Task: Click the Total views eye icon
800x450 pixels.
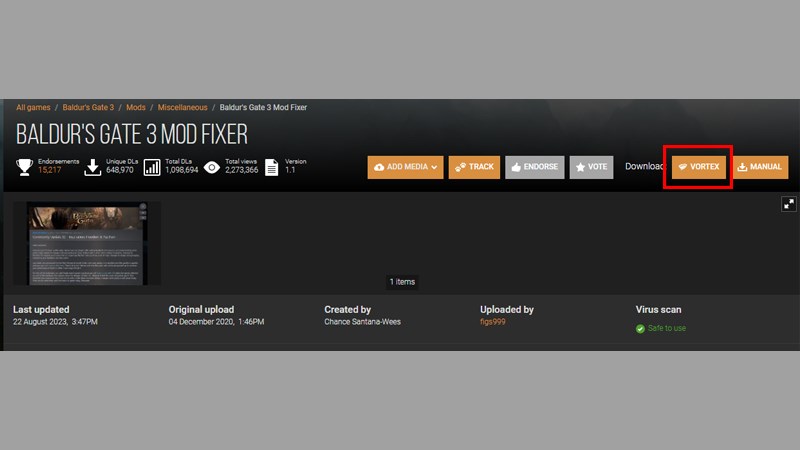Action: pyautogui.click(x=211, y=166)
